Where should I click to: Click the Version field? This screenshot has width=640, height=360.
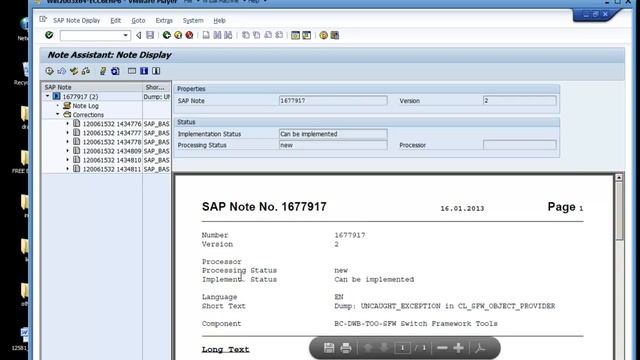tap(519, 100)
